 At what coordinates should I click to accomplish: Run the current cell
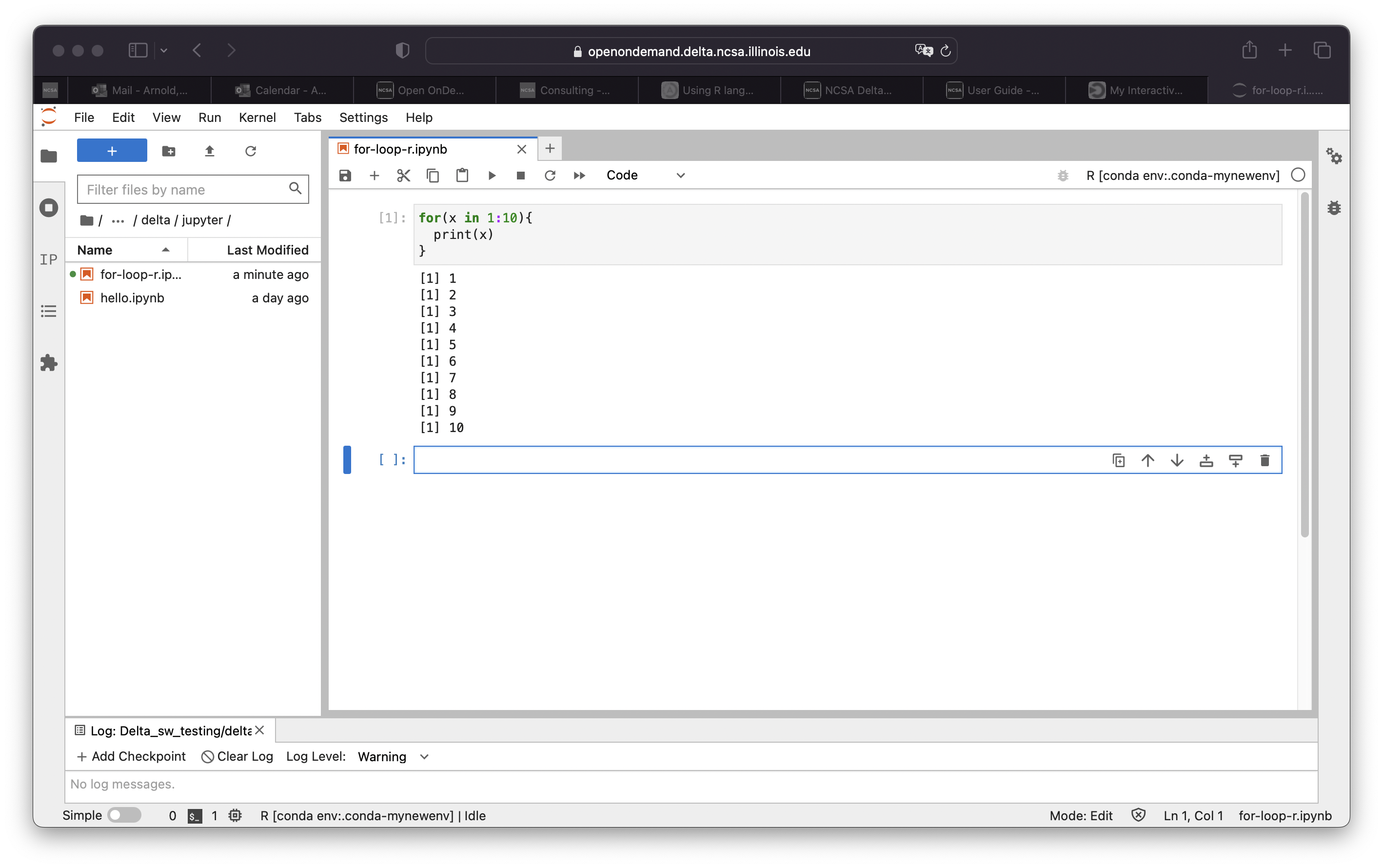(x=492, y=175)
